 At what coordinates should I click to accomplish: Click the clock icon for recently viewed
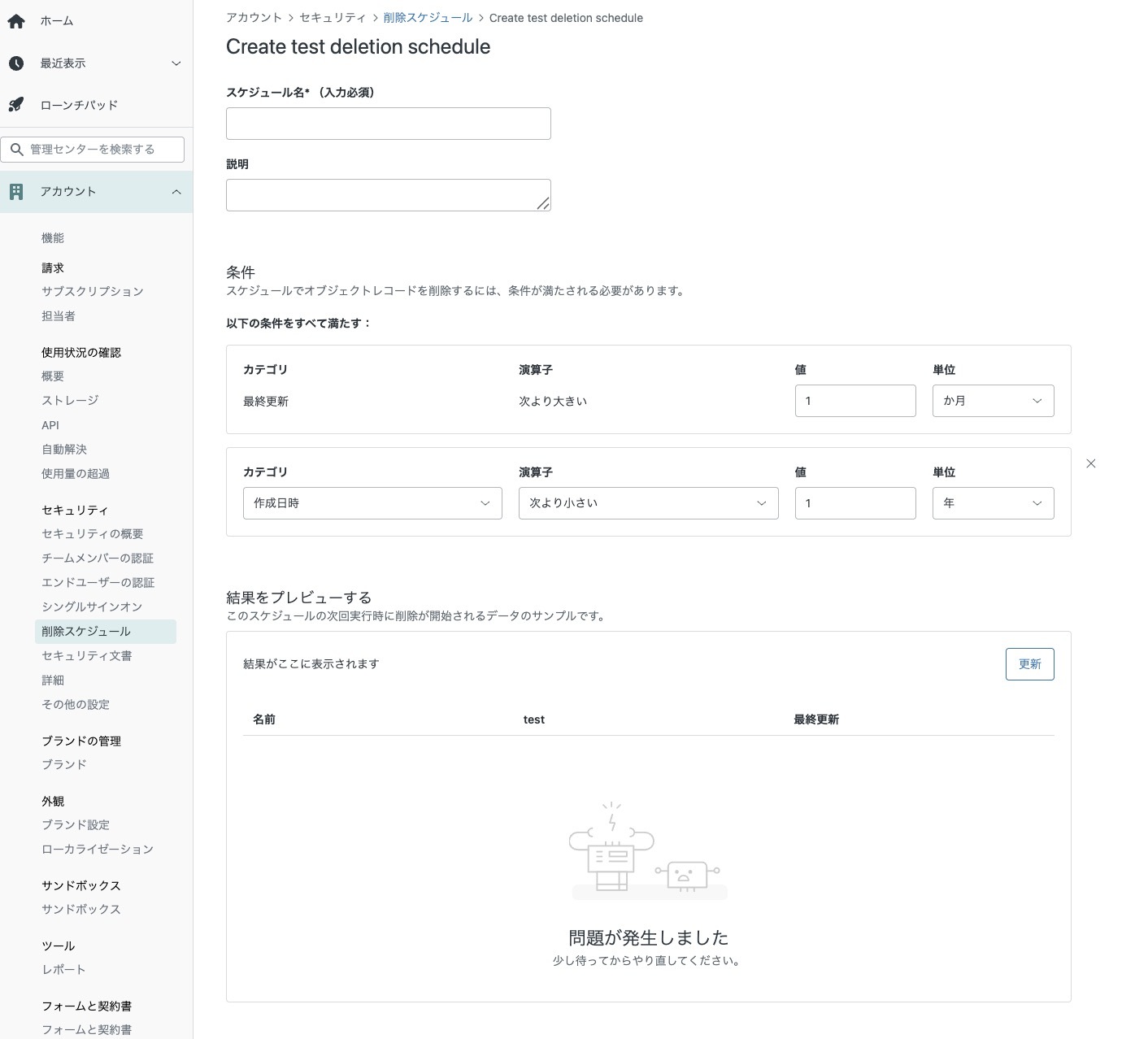pos(16,63)
